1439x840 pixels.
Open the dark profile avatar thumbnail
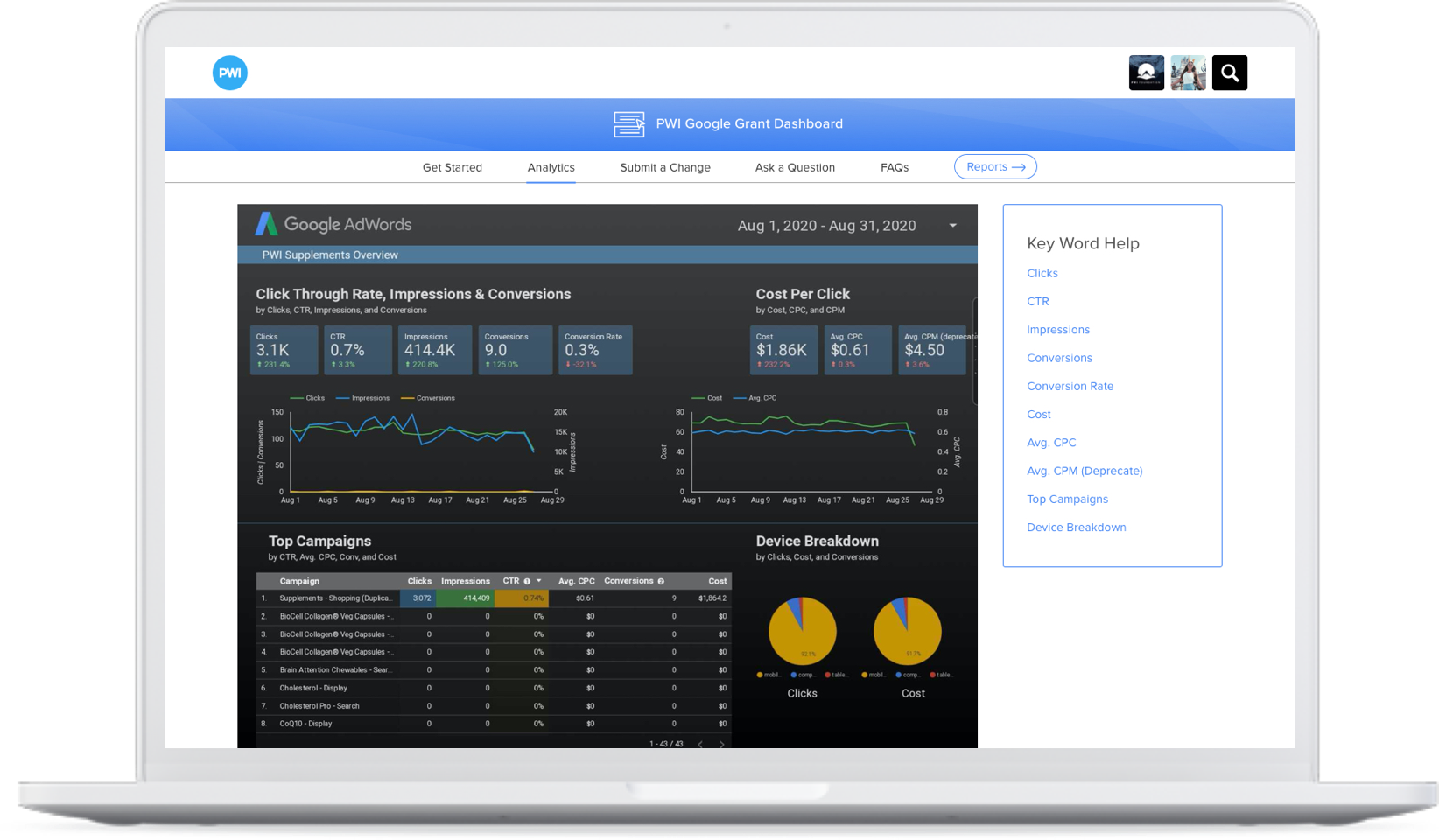[1146, 73]
